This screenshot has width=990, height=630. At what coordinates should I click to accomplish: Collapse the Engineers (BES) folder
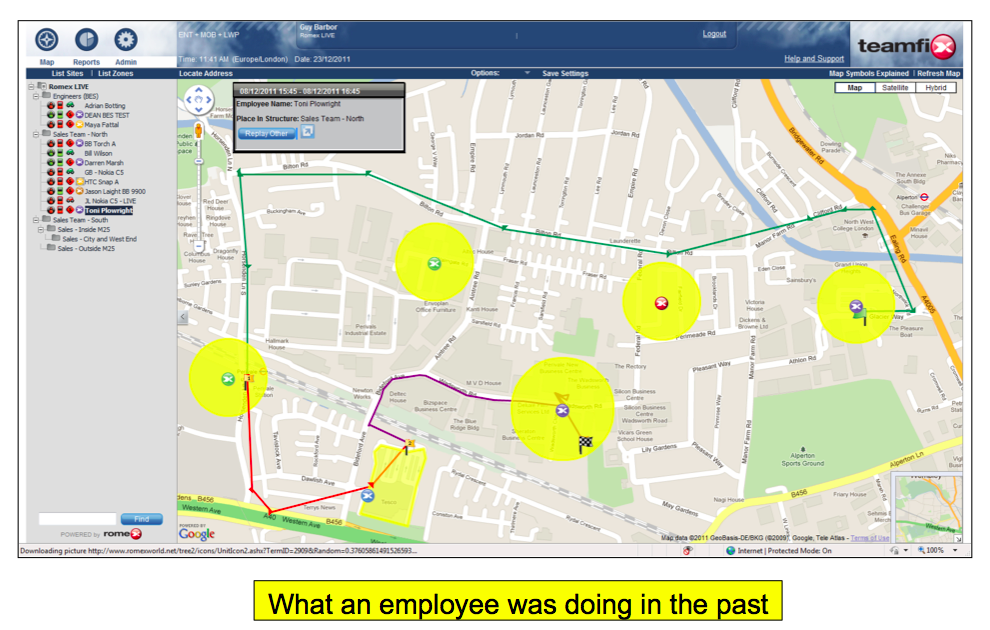coord(36,96)
